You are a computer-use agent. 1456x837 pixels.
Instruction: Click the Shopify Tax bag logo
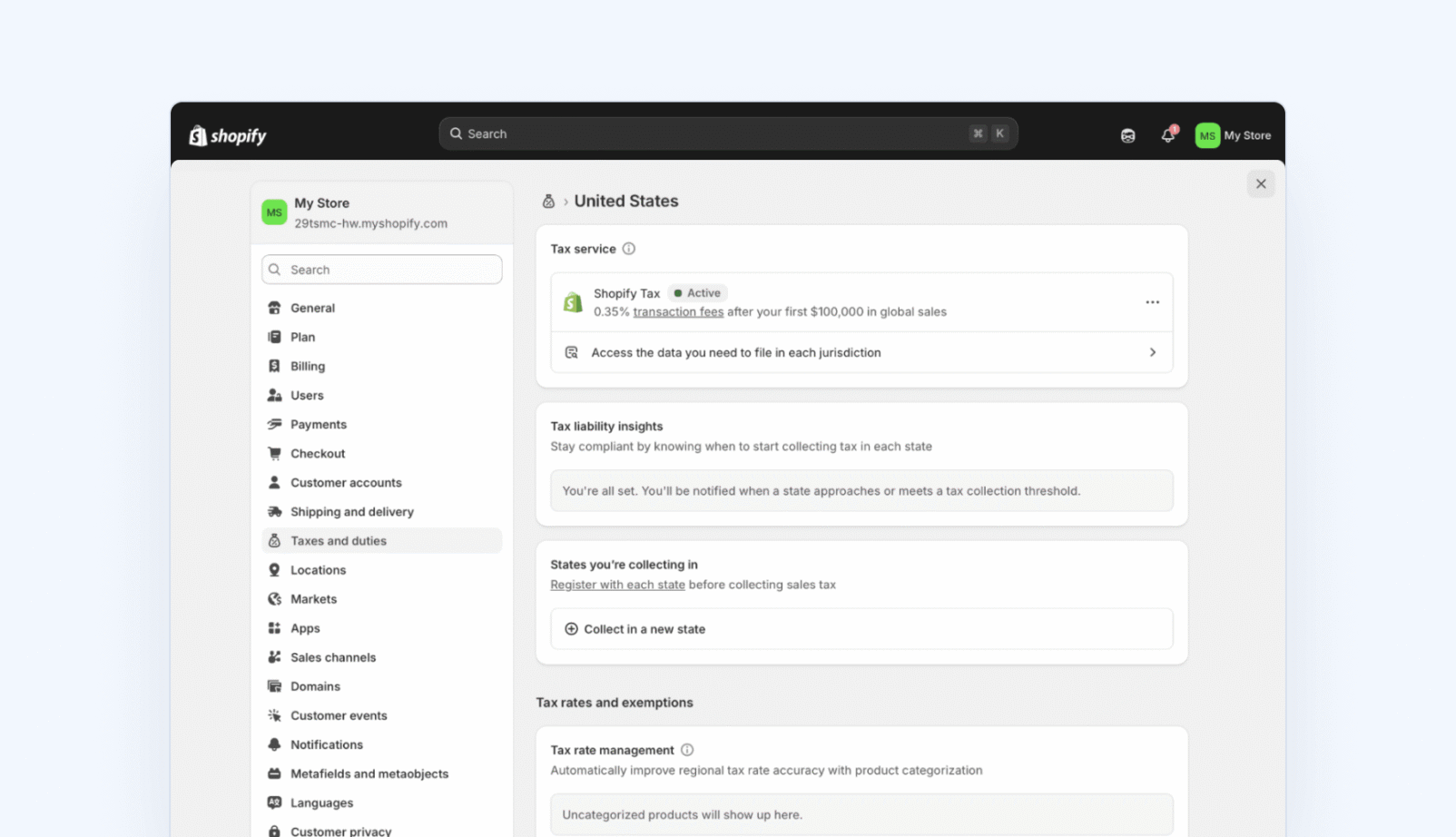coord(573,302)
